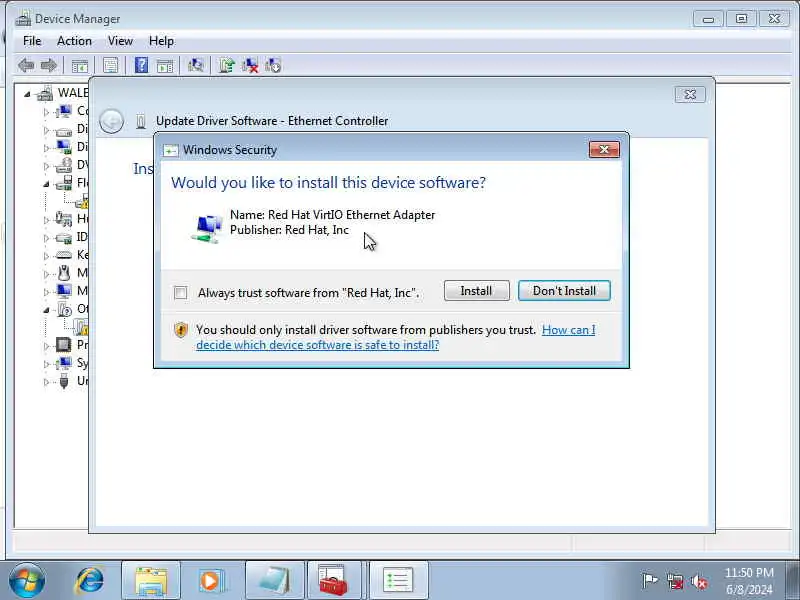Click the Back arrow in Device Manager toolbar
The width and height of the screenshot is (800, 600).
point(26,65)
